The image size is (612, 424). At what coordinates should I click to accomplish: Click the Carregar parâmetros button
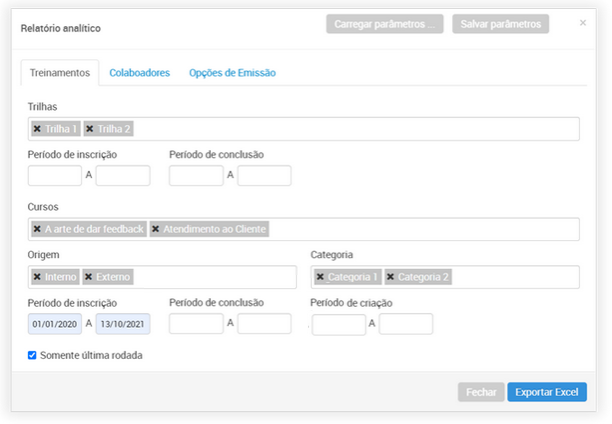tap(385, 24)
